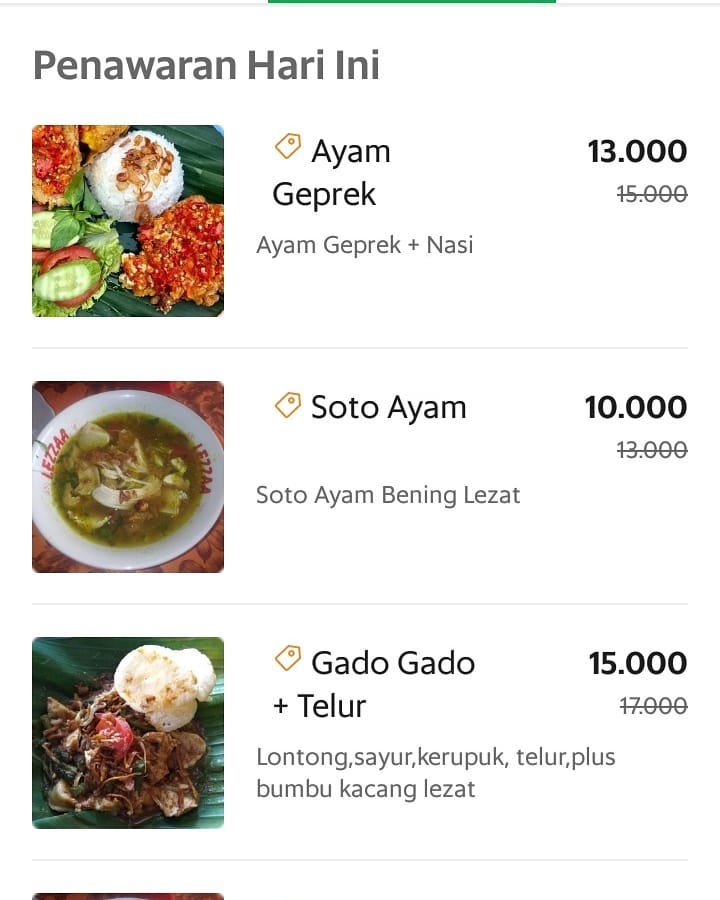
Task: View the partially visible fourth menu photo
Action: [x=128, y=897]
